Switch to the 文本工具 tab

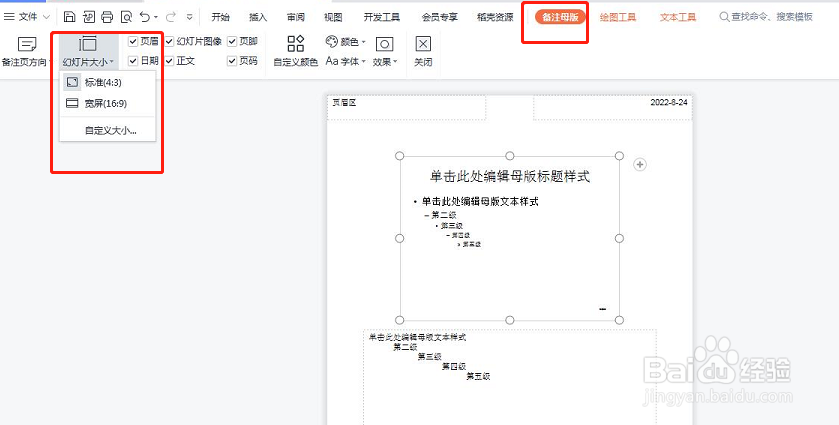coord(677,17)
